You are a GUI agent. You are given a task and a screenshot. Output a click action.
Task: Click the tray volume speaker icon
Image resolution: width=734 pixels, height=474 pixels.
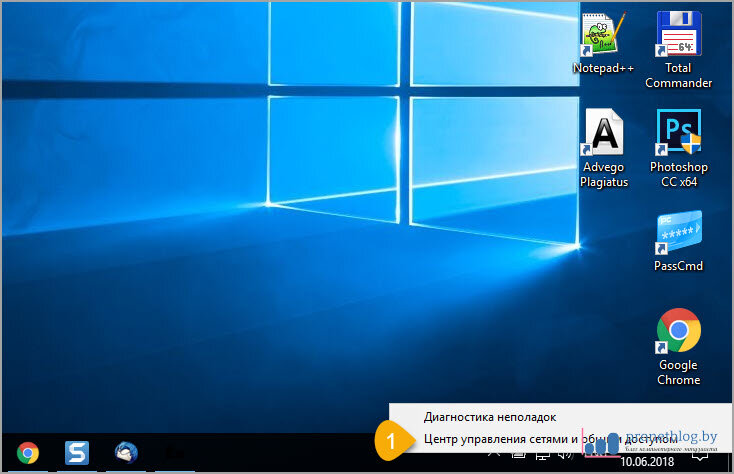click(x=565, y=454)
